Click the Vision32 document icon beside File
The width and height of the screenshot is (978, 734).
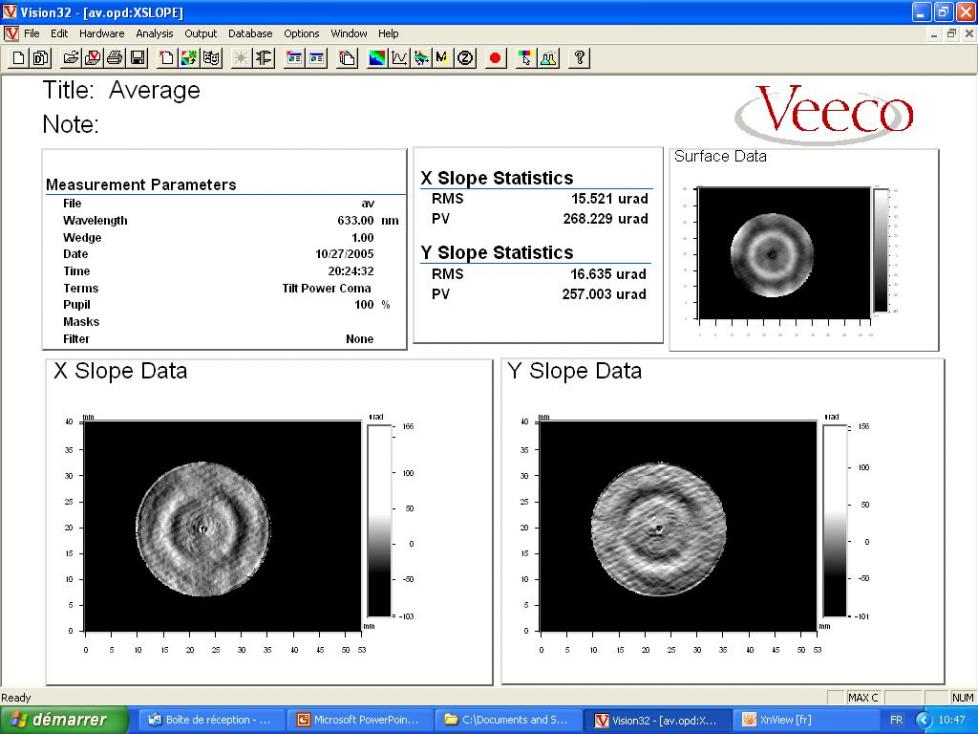[x=11, y=33]
